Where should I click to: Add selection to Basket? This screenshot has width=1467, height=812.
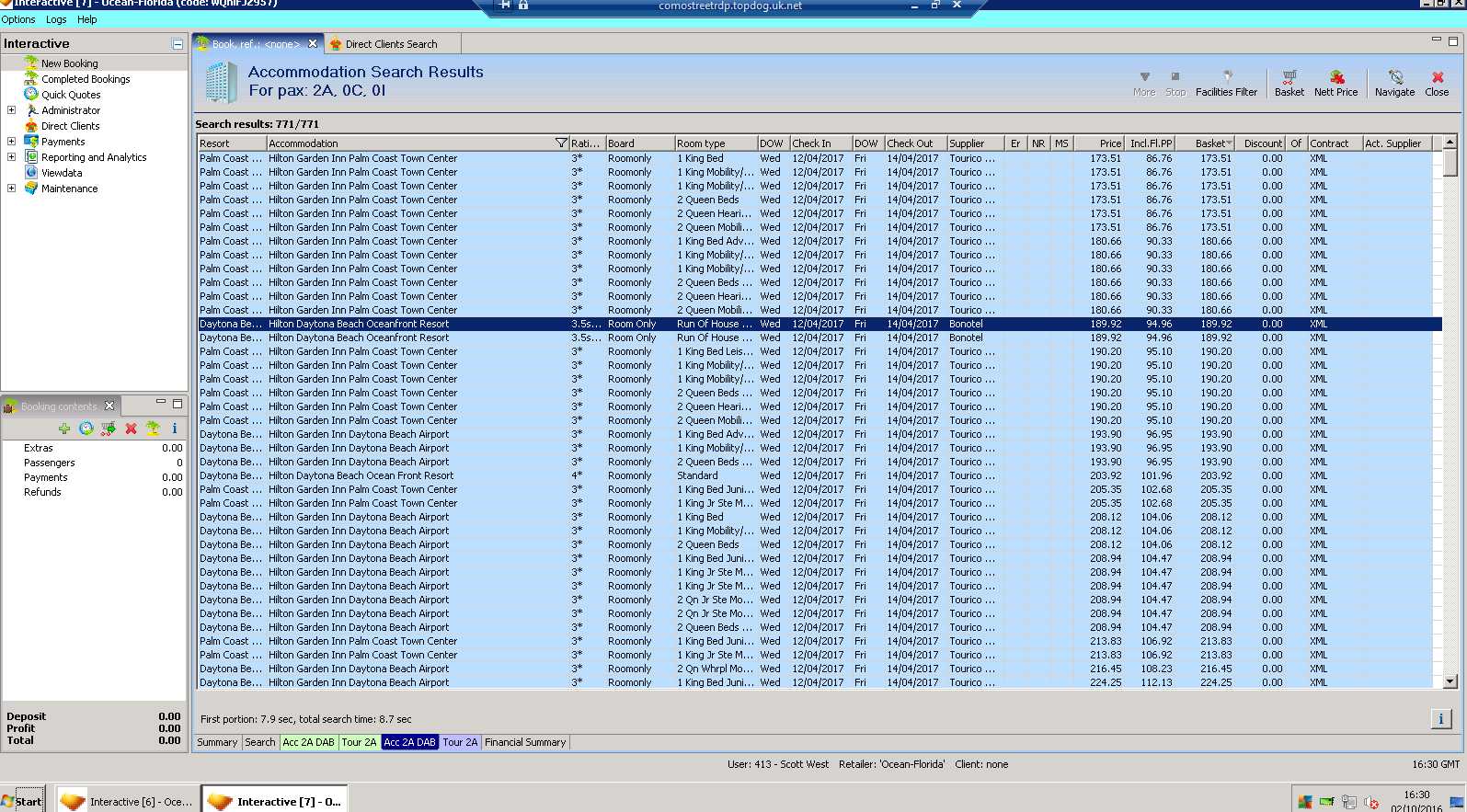point(1289,83)
